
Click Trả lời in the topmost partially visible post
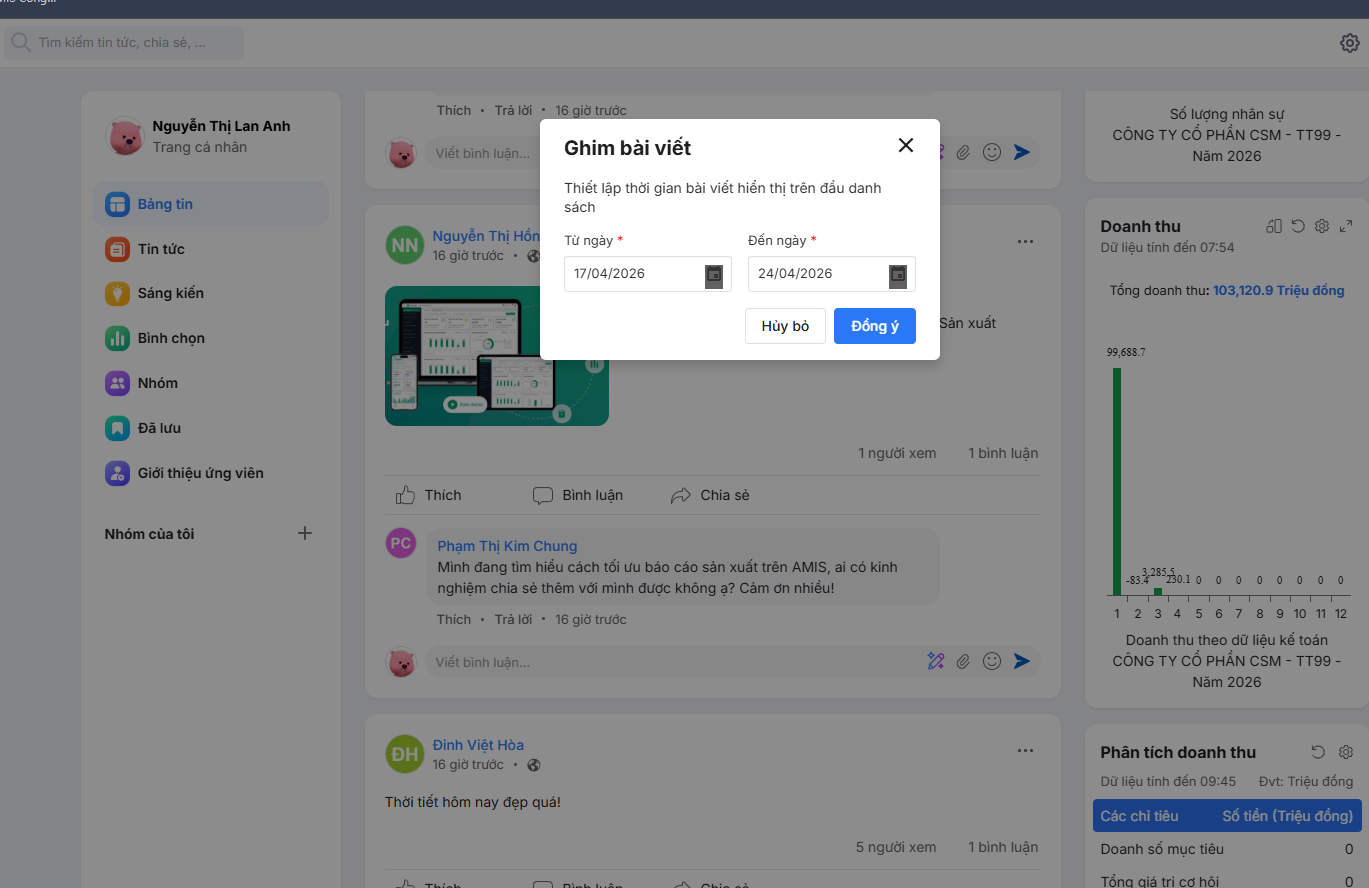[x=513, y=110]
